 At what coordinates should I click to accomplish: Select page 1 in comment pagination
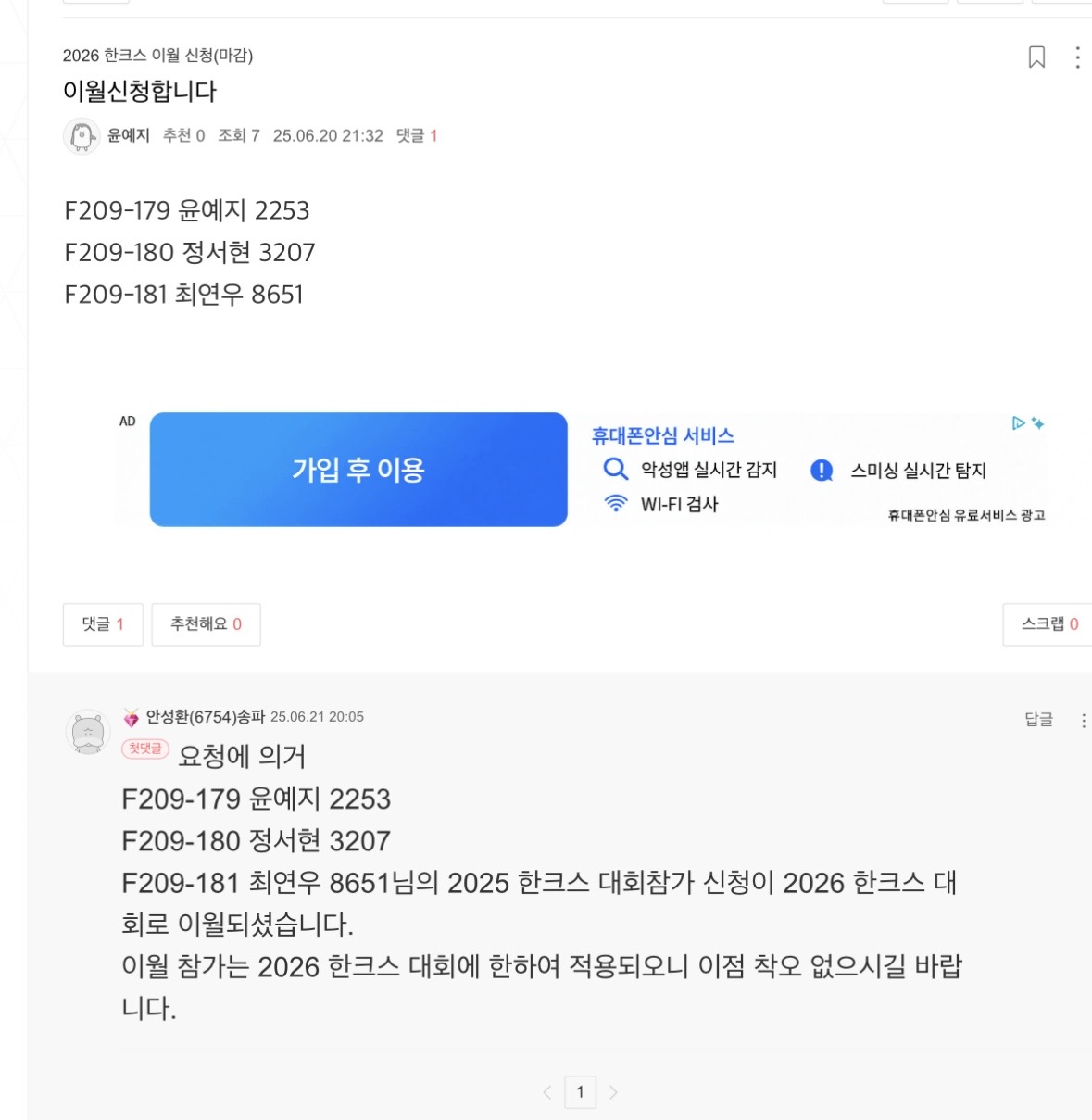pyautogui.click(x=580, y=1092)
